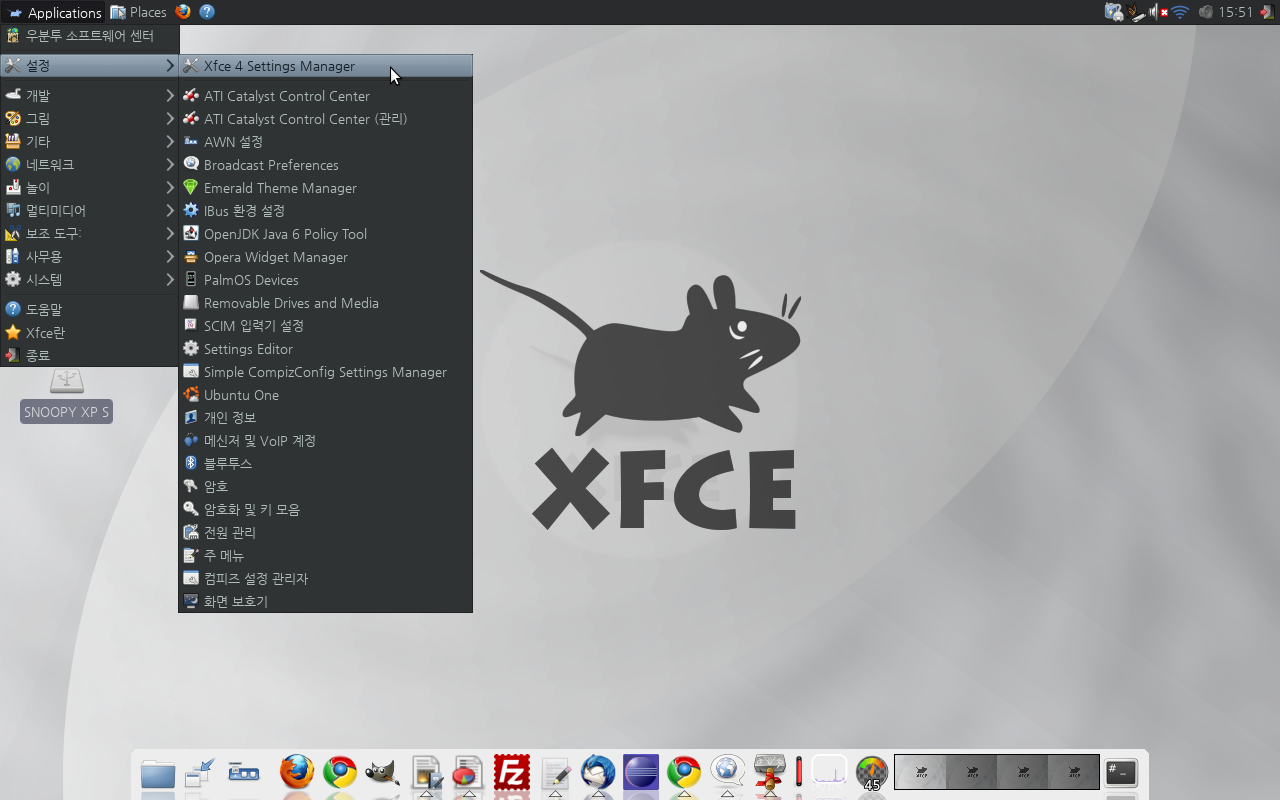Click the speedometer gauge showing 45
Image resolution: width=1280 pixels, height=800 pixels.
click(x=872, y=772)
